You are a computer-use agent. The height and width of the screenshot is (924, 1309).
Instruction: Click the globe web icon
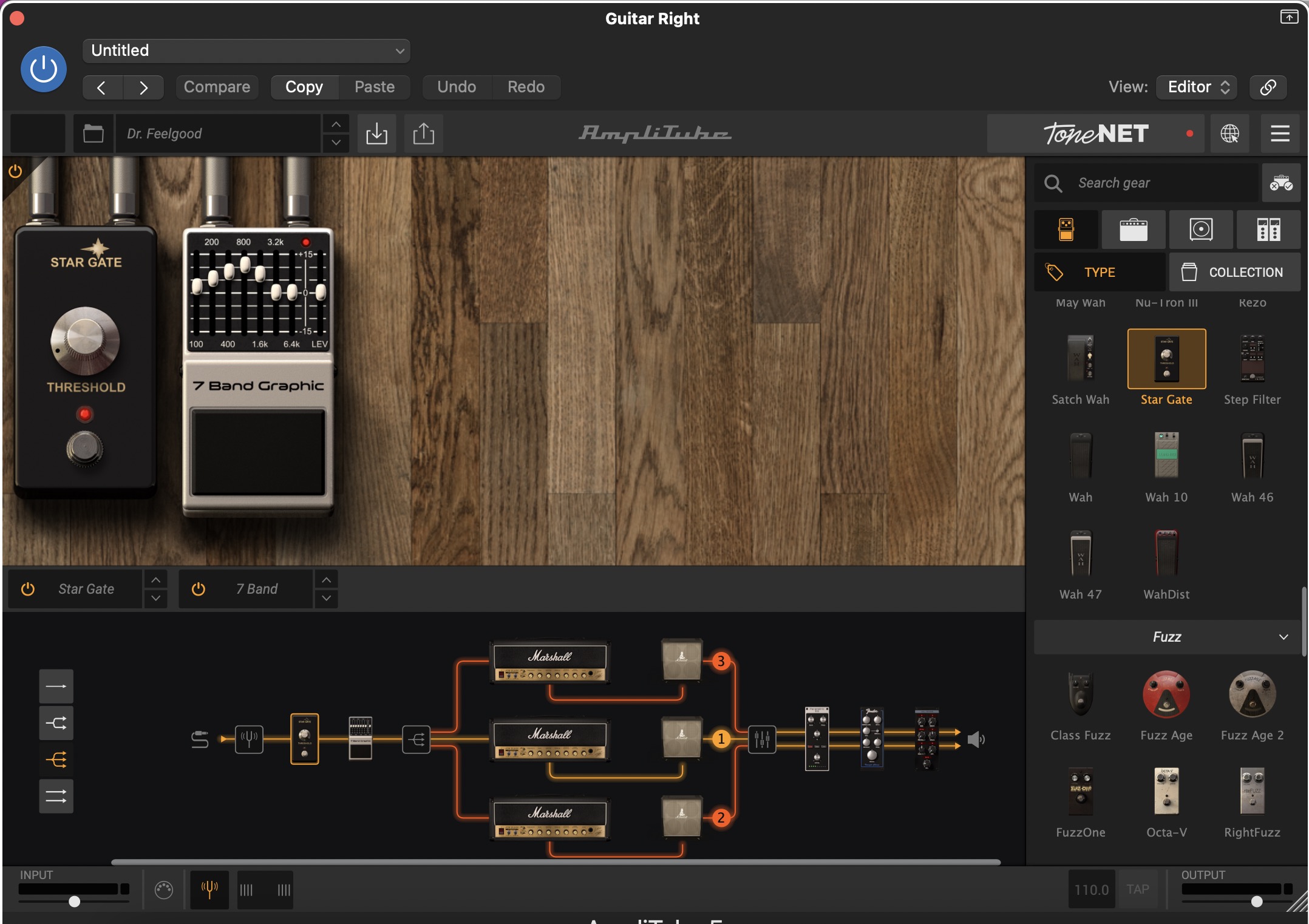1229,134
